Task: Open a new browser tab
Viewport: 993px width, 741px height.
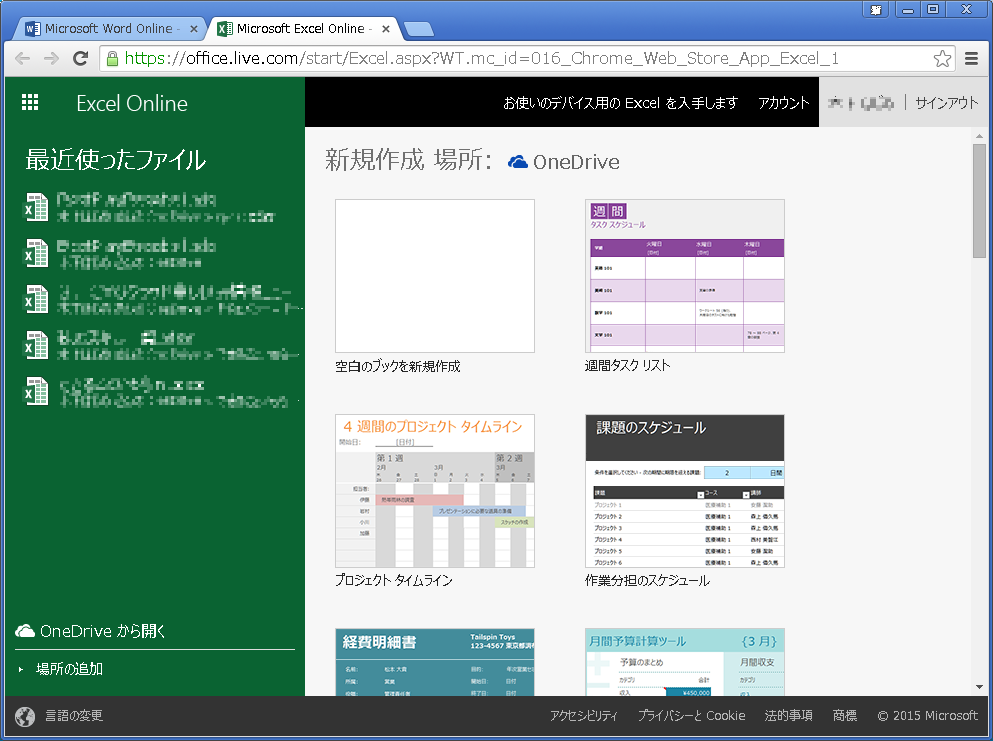Action: coord(419,29)
